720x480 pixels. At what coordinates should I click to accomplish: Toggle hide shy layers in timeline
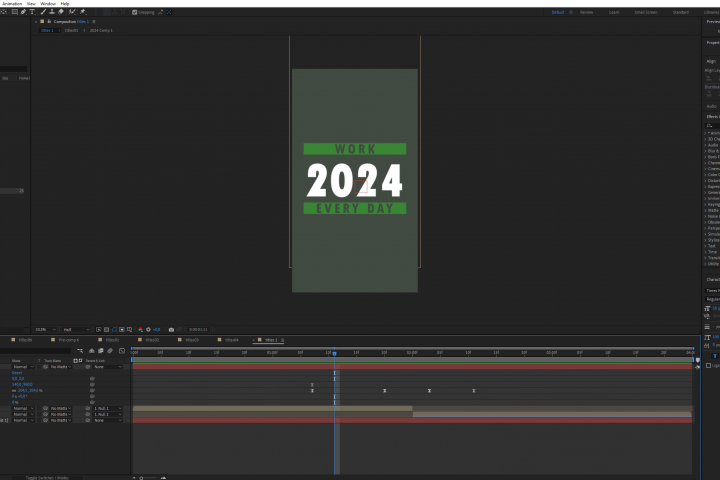point(92,351)
